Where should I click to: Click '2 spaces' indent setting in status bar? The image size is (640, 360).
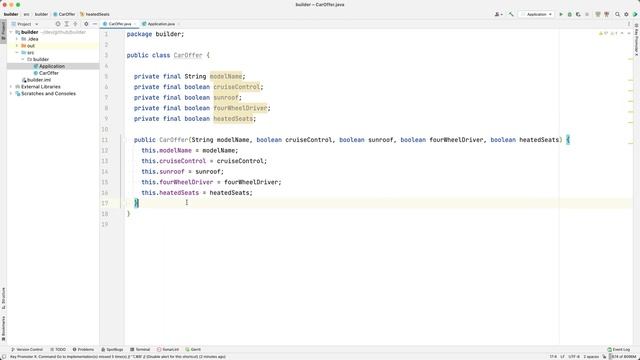(591, 357)
